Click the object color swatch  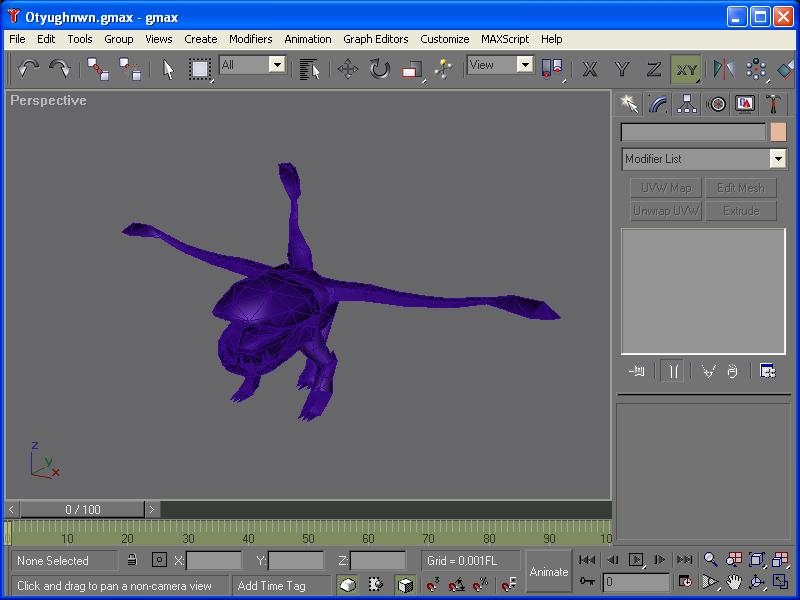click(778, 132)
